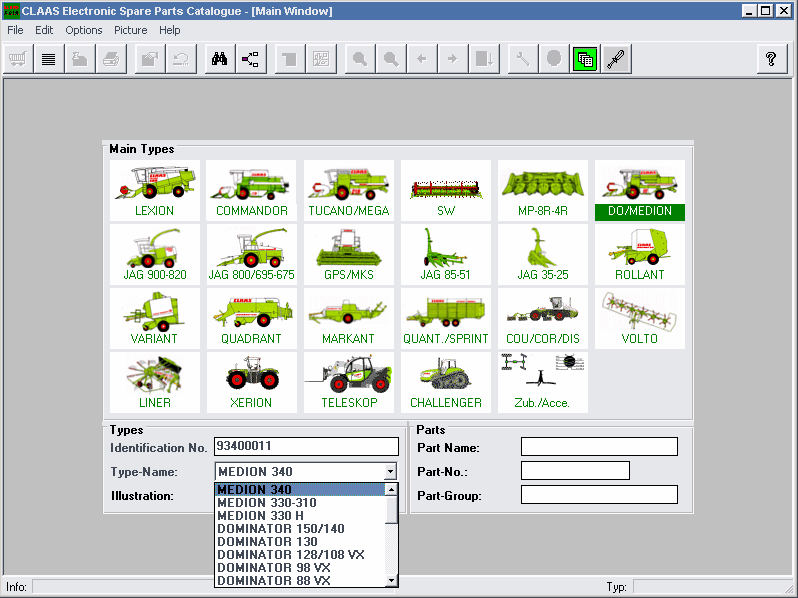Screen dimensions: 798x598
Task: Select the QUANT./SPRINT wagon type
Action: [446, 319]
